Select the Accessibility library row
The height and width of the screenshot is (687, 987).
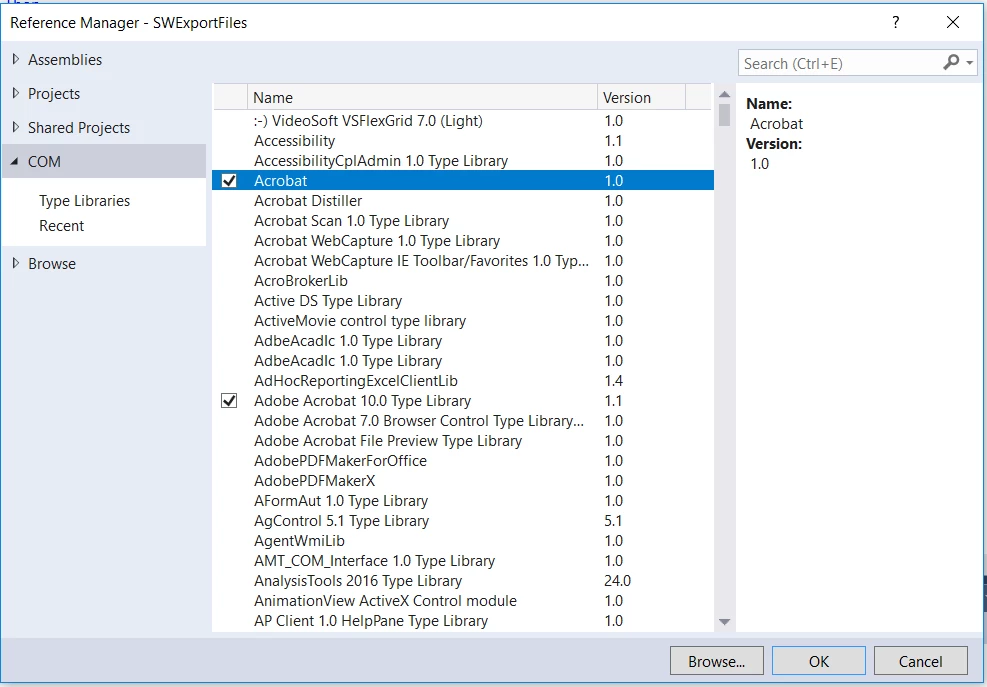(x=463, y=140)
